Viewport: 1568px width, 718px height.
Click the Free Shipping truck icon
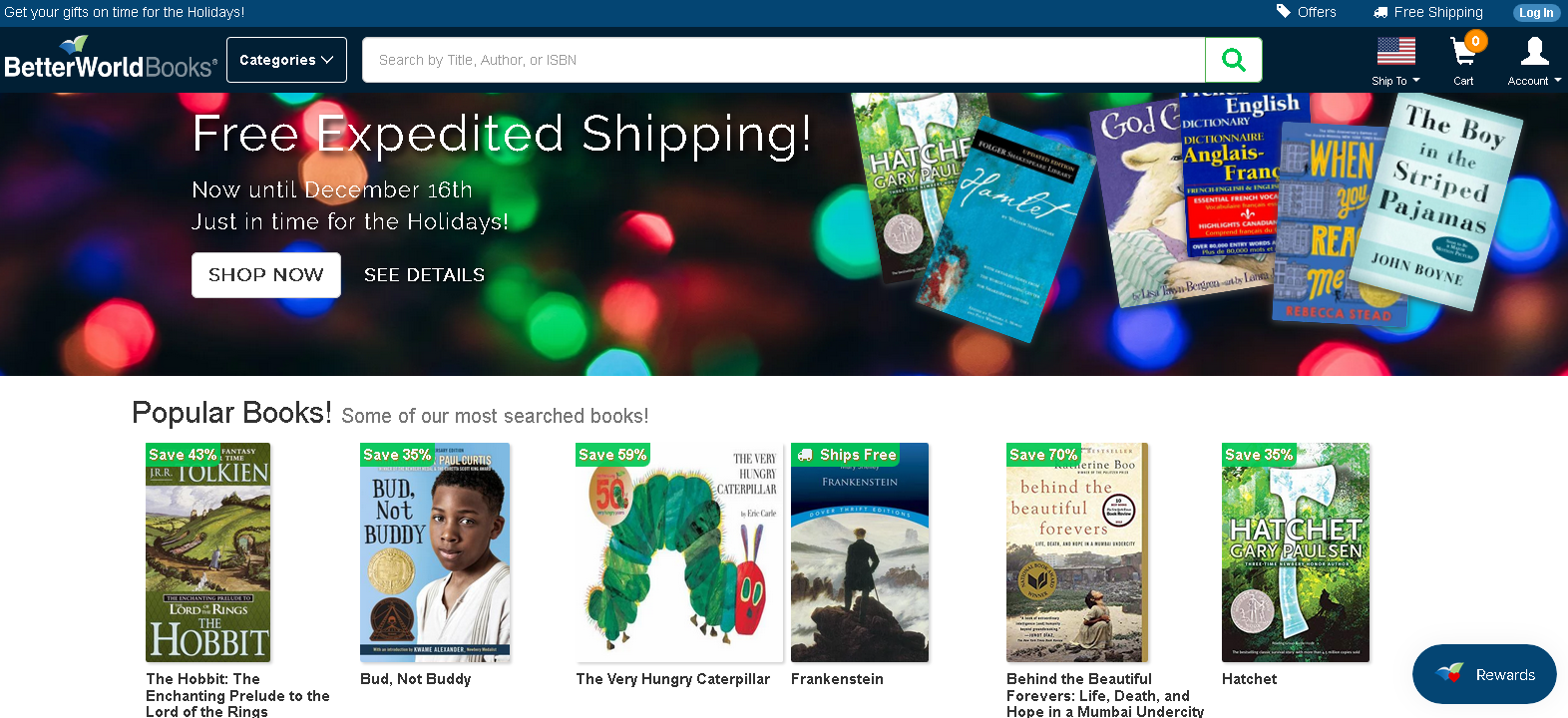[x=1380, y=13]
